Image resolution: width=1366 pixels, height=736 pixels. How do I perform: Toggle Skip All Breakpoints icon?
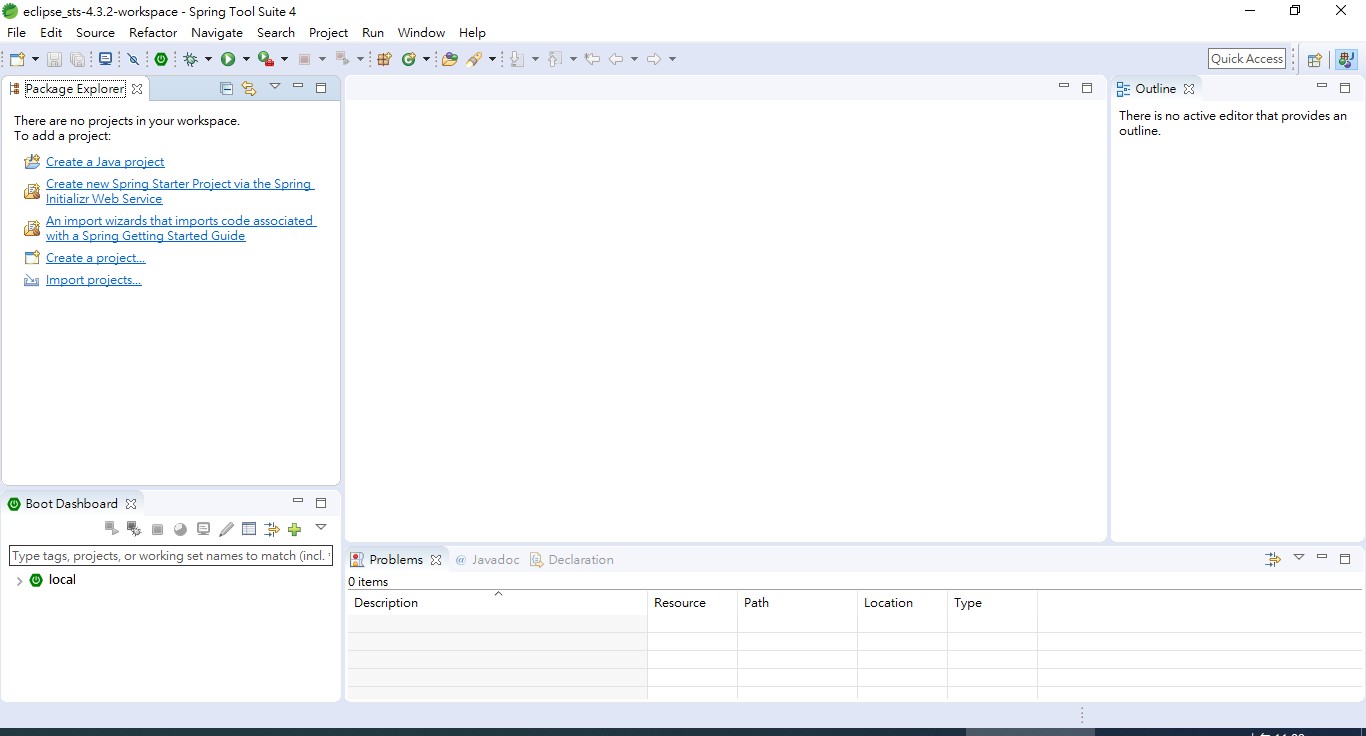click(x=133, y=59)
